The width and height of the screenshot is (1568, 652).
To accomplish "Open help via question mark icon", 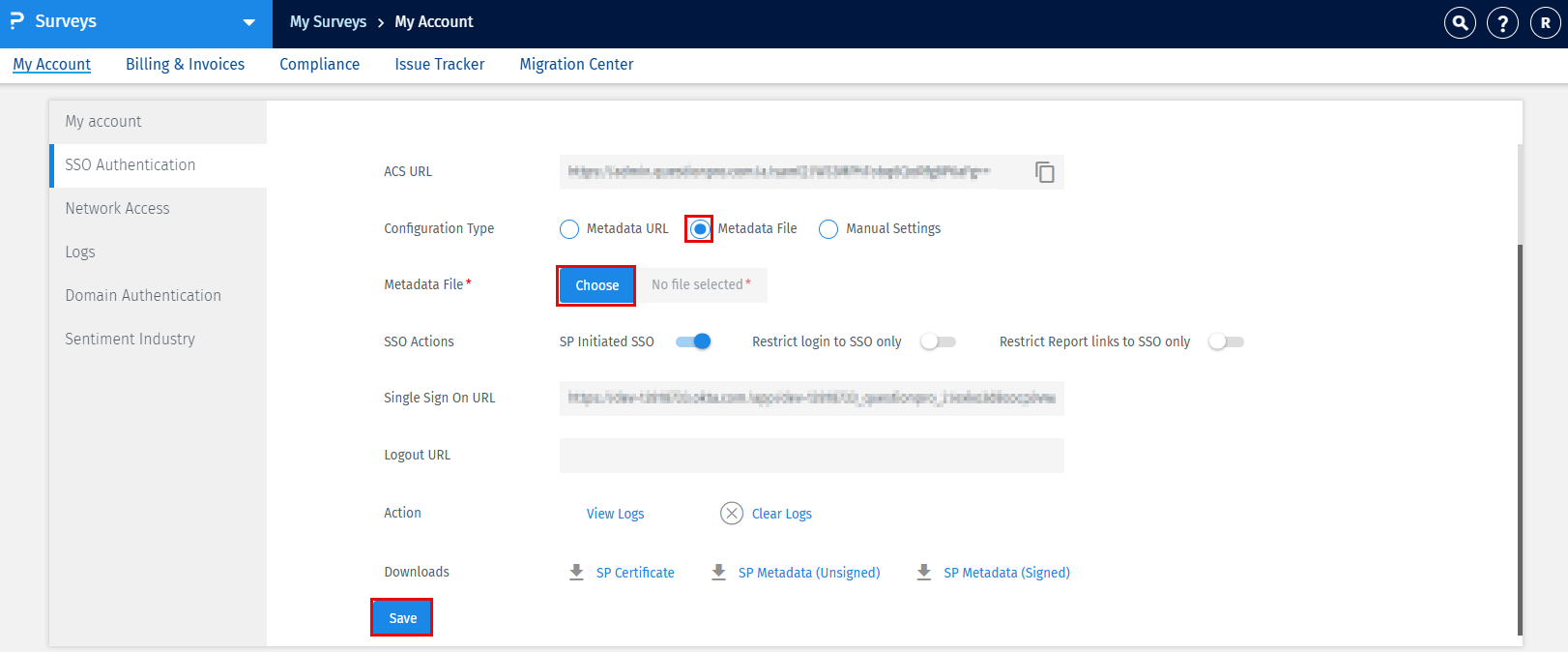I will point(1502,22).
